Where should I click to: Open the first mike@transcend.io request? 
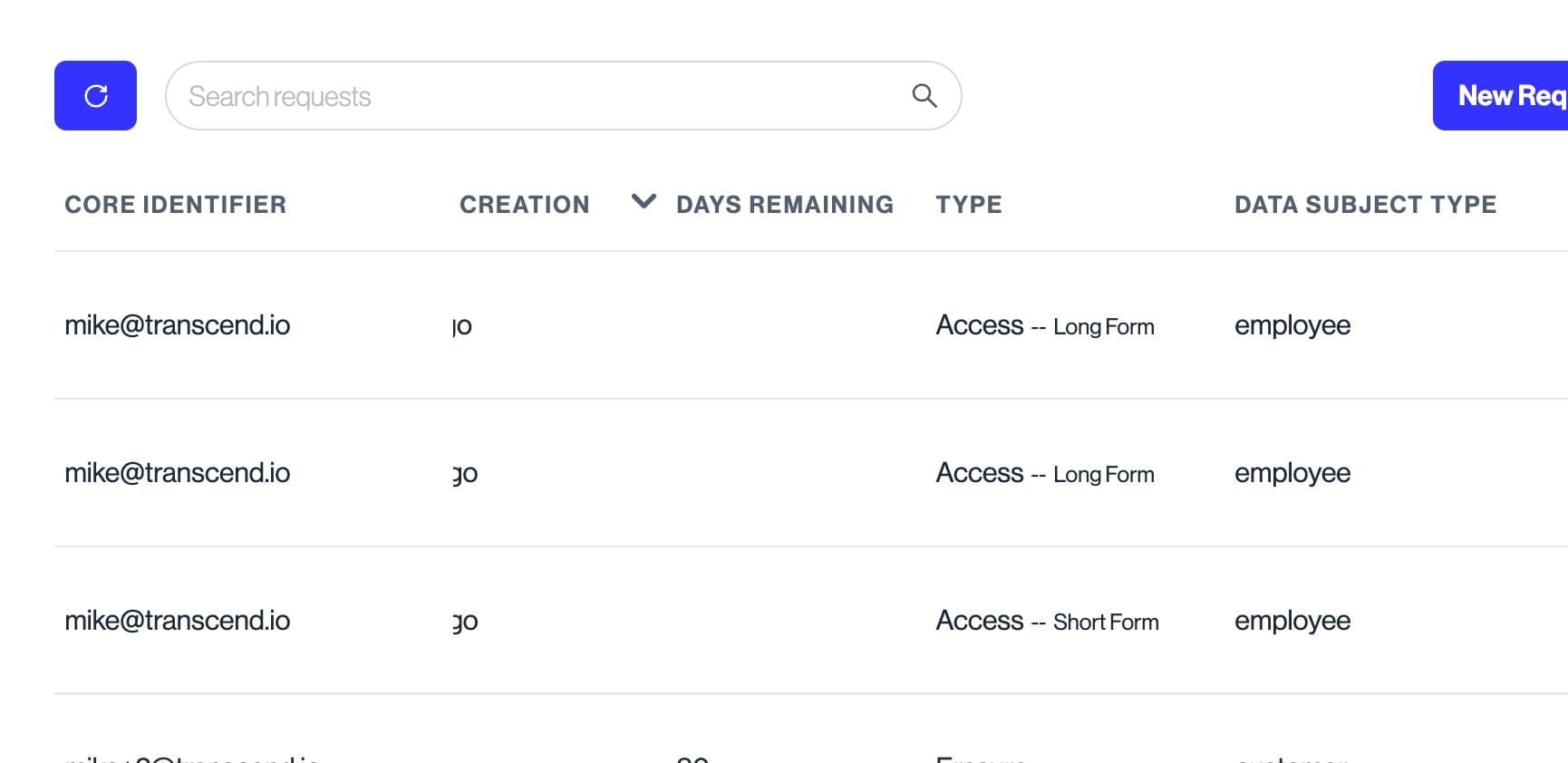click(x=178, y=325)
